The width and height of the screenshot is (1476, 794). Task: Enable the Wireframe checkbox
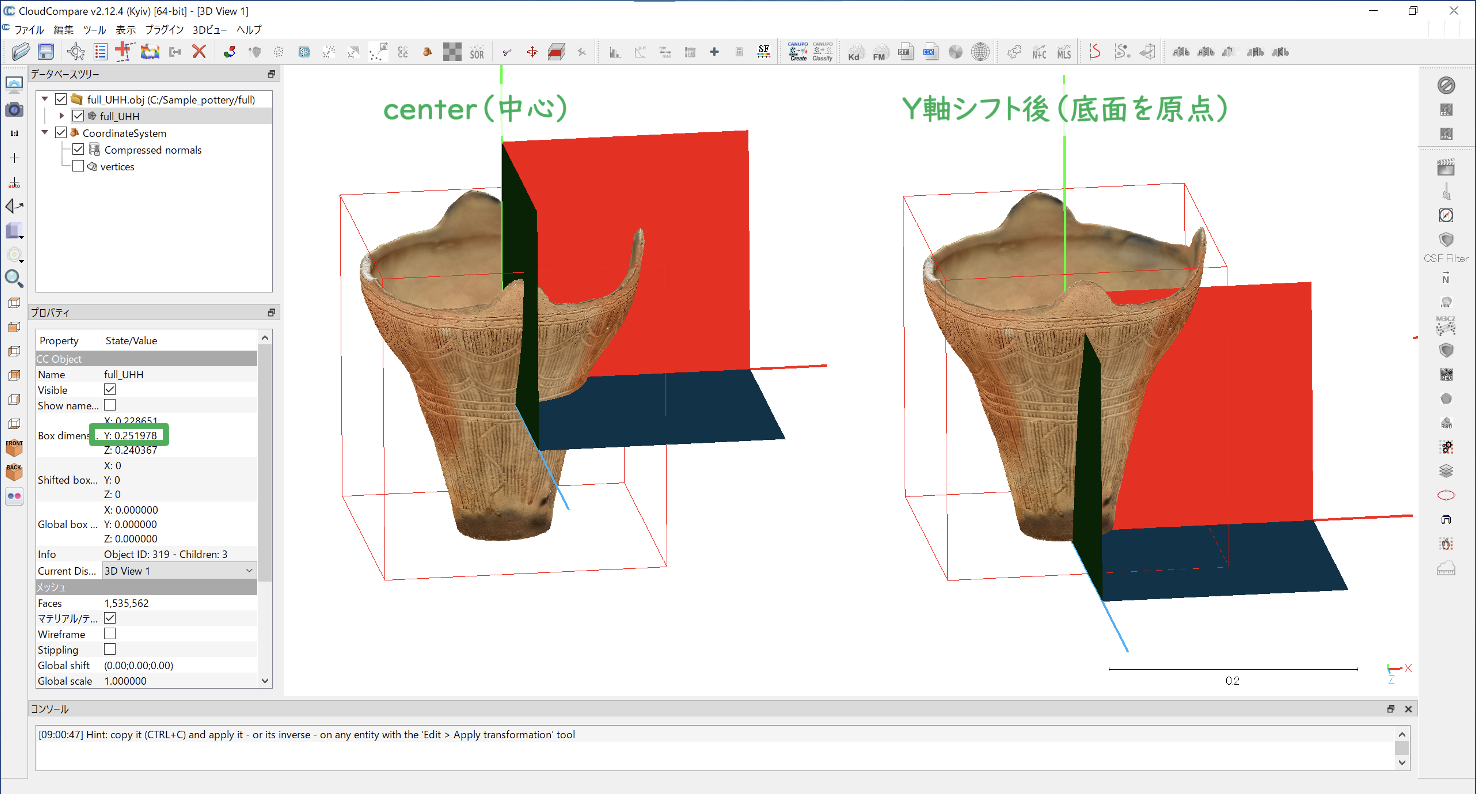tap(110, 634)
